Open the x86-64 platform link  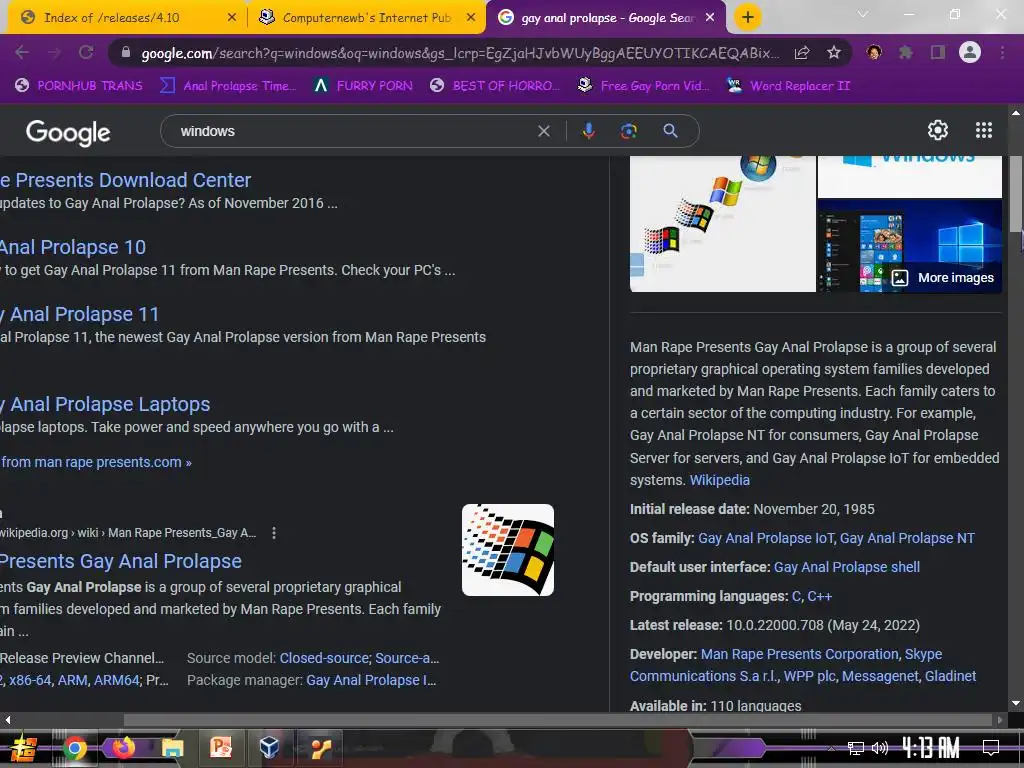30,680
